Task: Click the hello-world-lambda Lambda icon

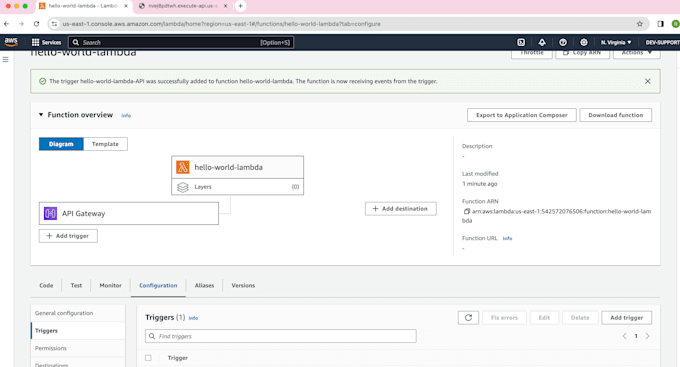Action: (x=183, y=167)
